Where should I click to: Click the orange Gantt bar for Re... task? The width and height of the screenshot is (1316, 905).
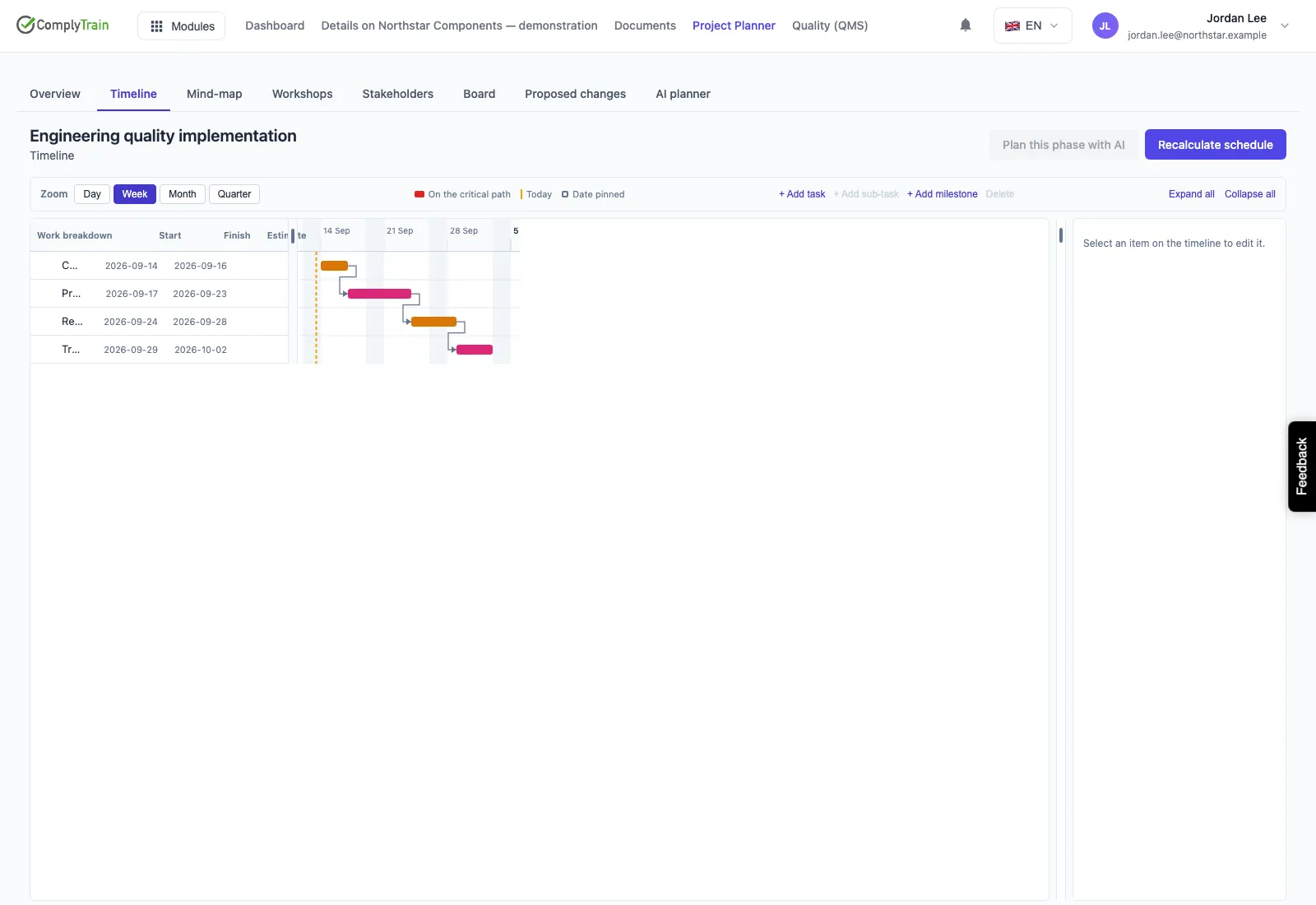tap(433, 322)
